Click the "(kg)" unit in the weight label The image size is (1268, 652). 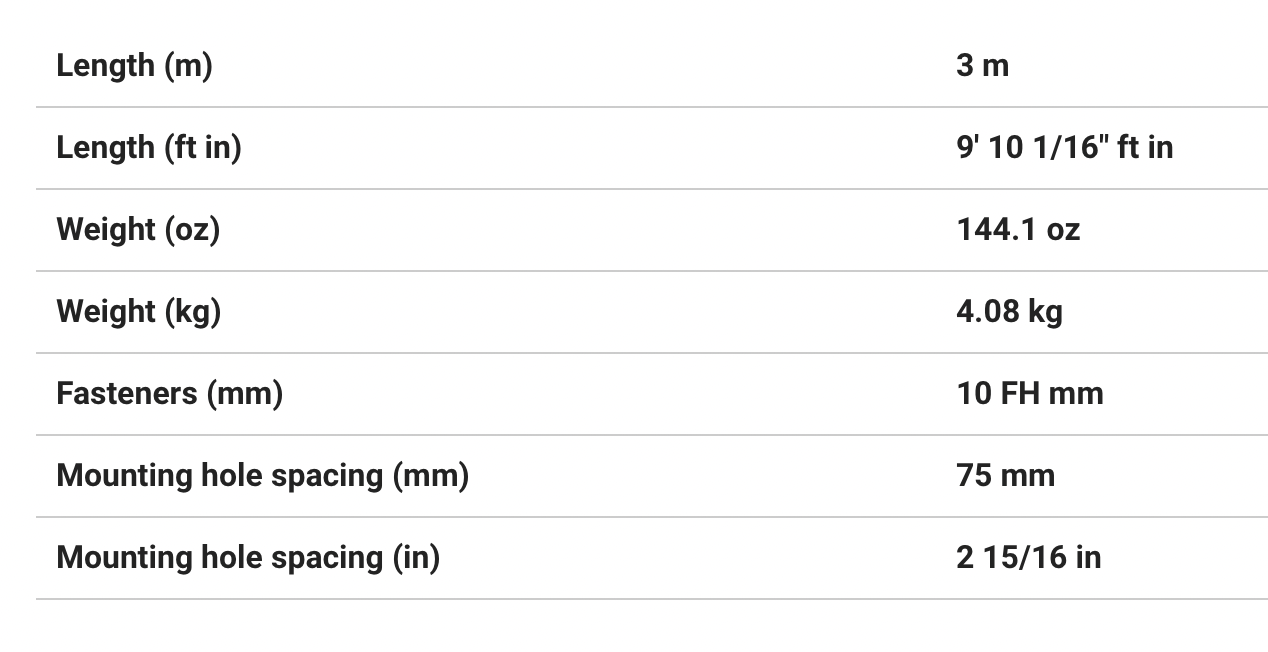click(194, 312)
